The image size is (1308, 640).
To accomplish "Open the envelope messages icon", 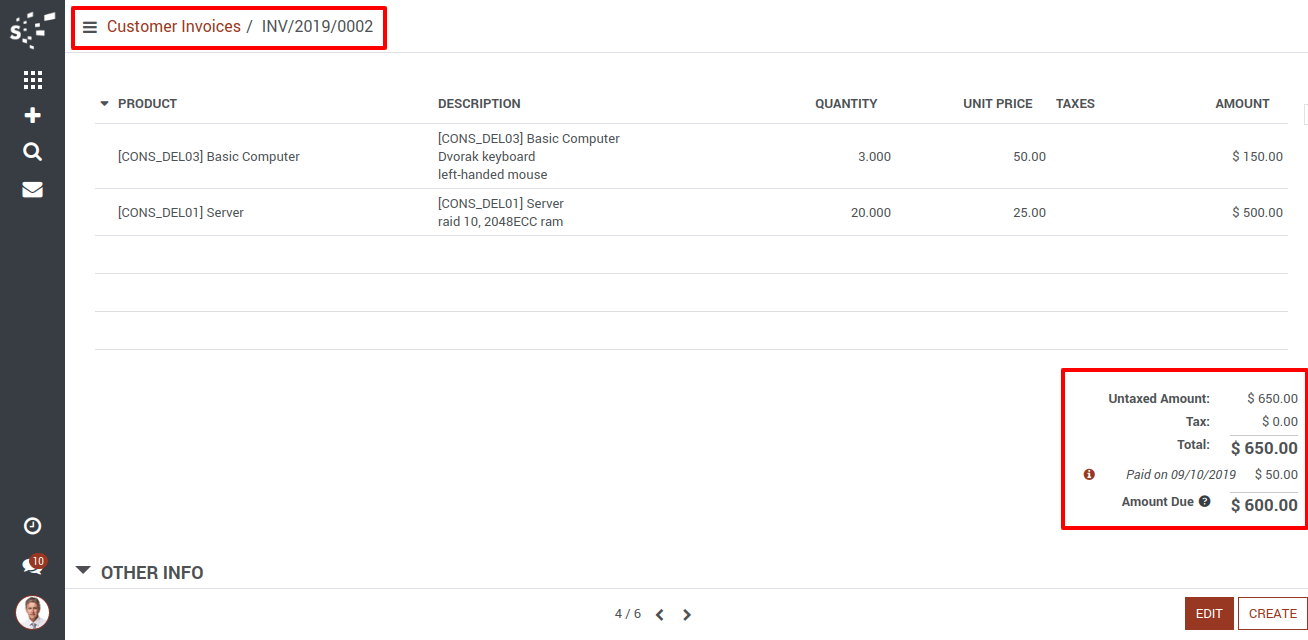I will tap(32, 189).
